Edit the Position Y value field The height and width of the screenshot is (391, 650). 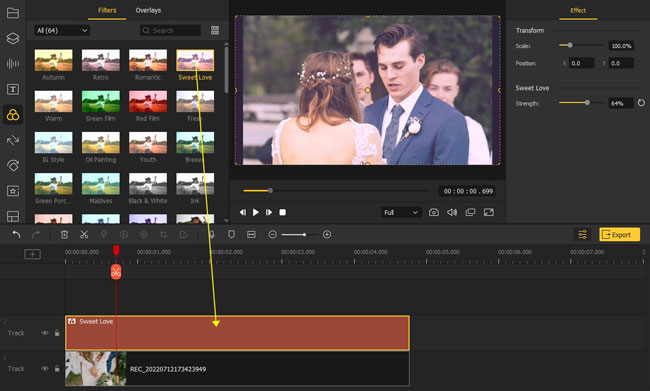[x=621, y=63]
